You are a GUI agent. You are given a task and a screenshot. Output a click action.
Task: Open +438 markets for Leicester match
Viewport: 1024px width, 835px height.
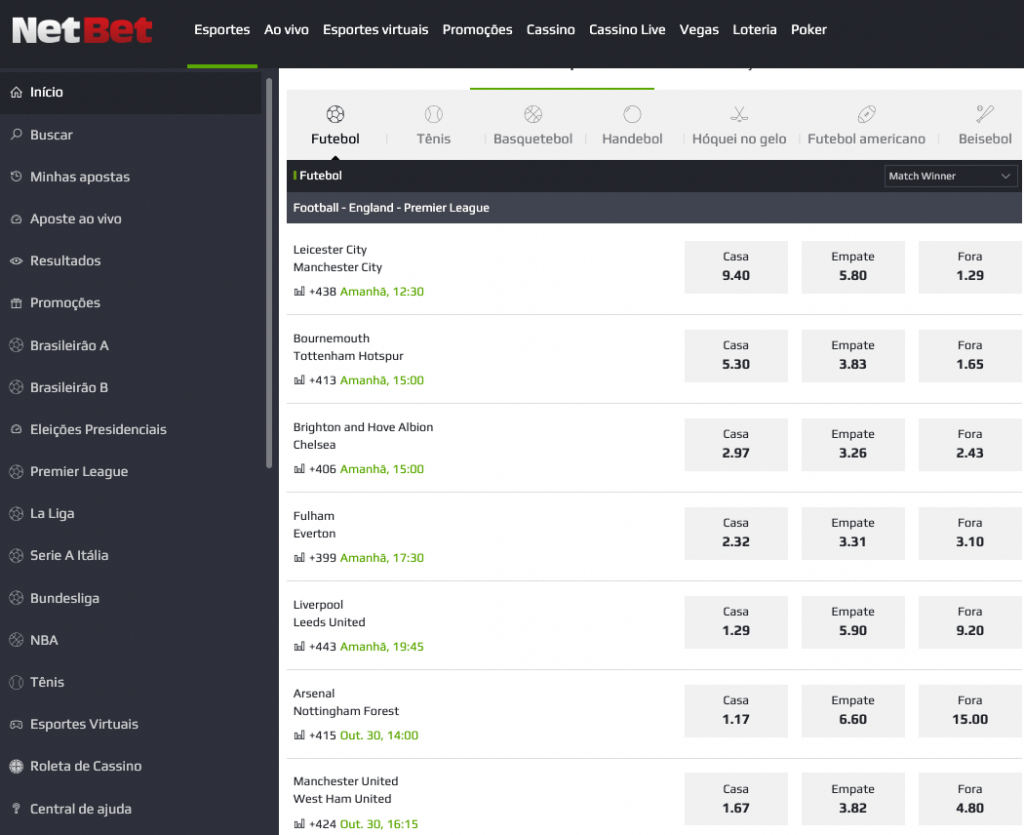[x=323, y=291]
